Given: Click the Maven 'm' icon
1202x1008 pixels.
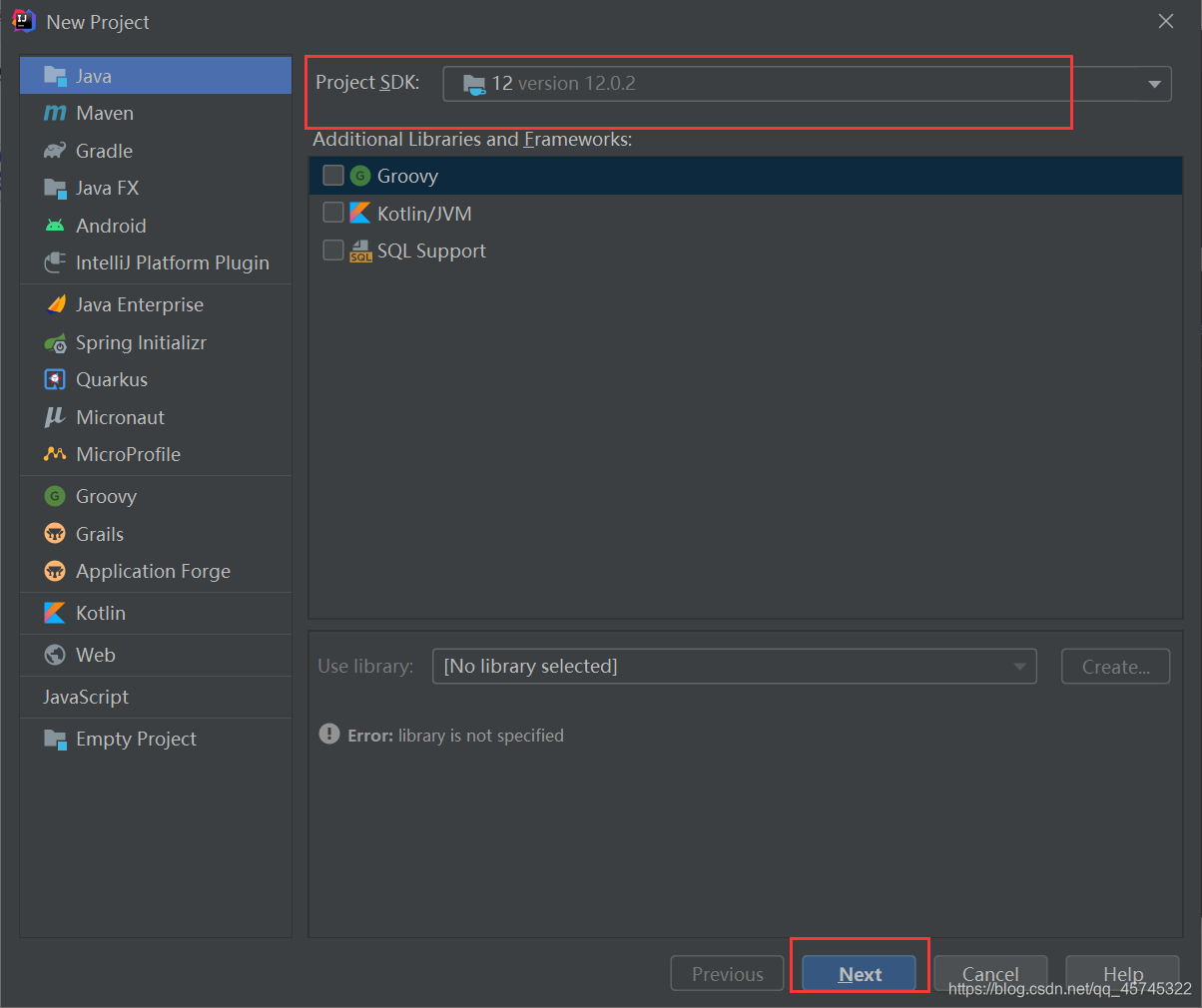Looking at the screenshot, I should pos(55,113).
